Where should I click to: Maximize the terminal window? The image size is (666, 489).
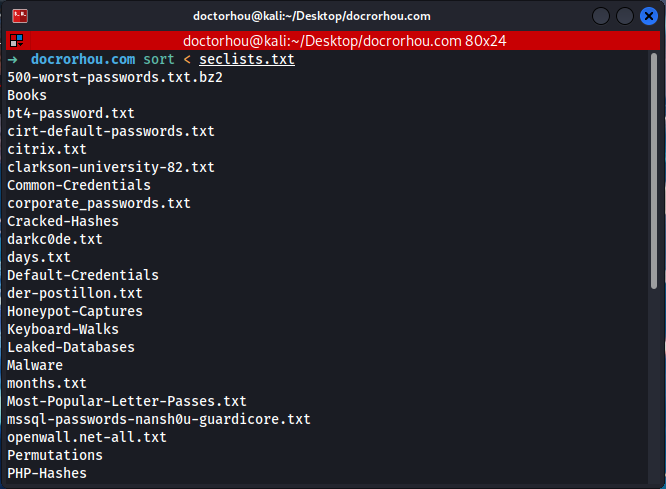coord(625,16)
